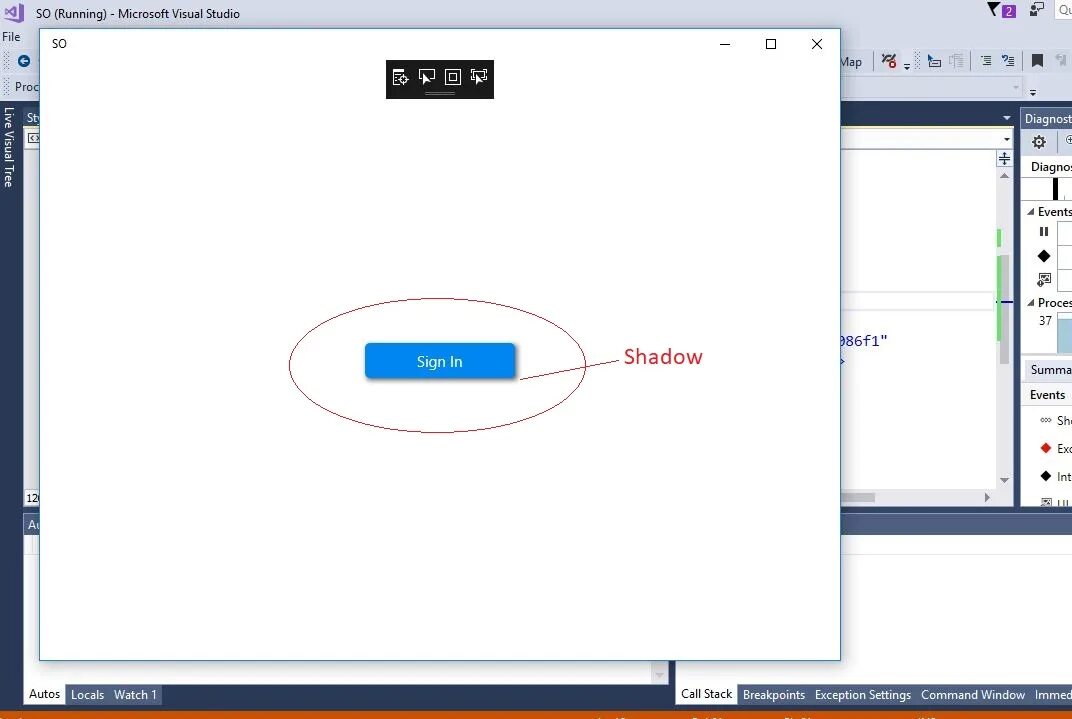Minimize the SO application window
The image size is (1072, 719).
point(725,44)
